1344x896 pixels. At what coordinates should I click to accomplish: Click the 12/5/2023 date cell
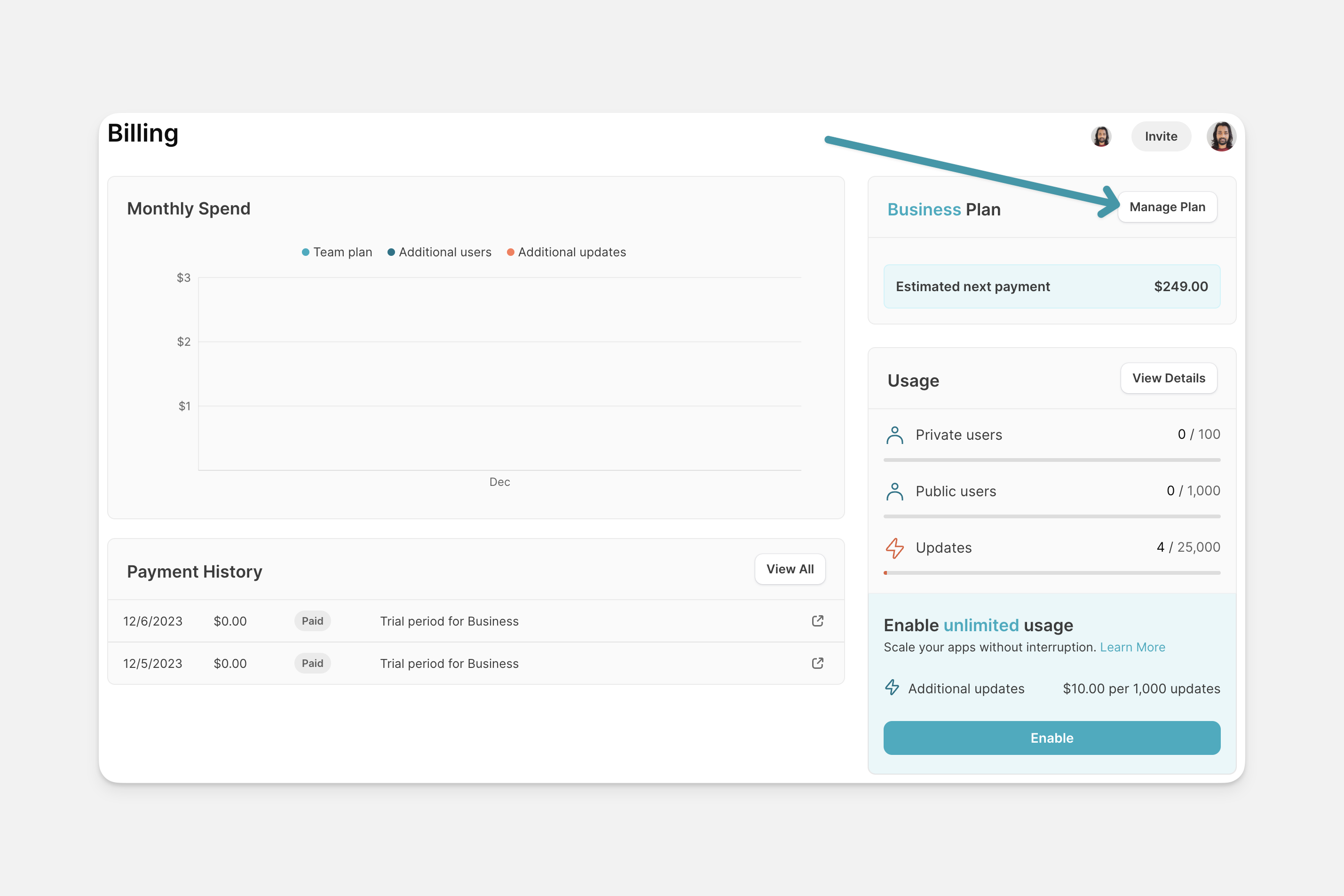click(152, 664)
